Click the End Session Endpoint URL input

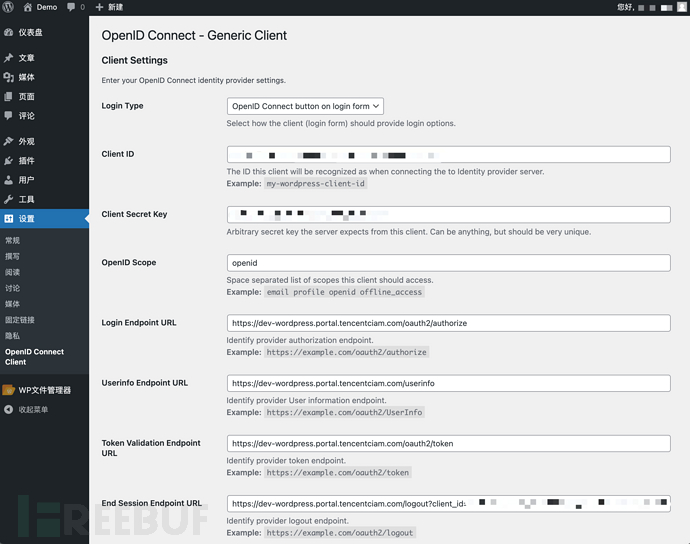click(448, 504)
